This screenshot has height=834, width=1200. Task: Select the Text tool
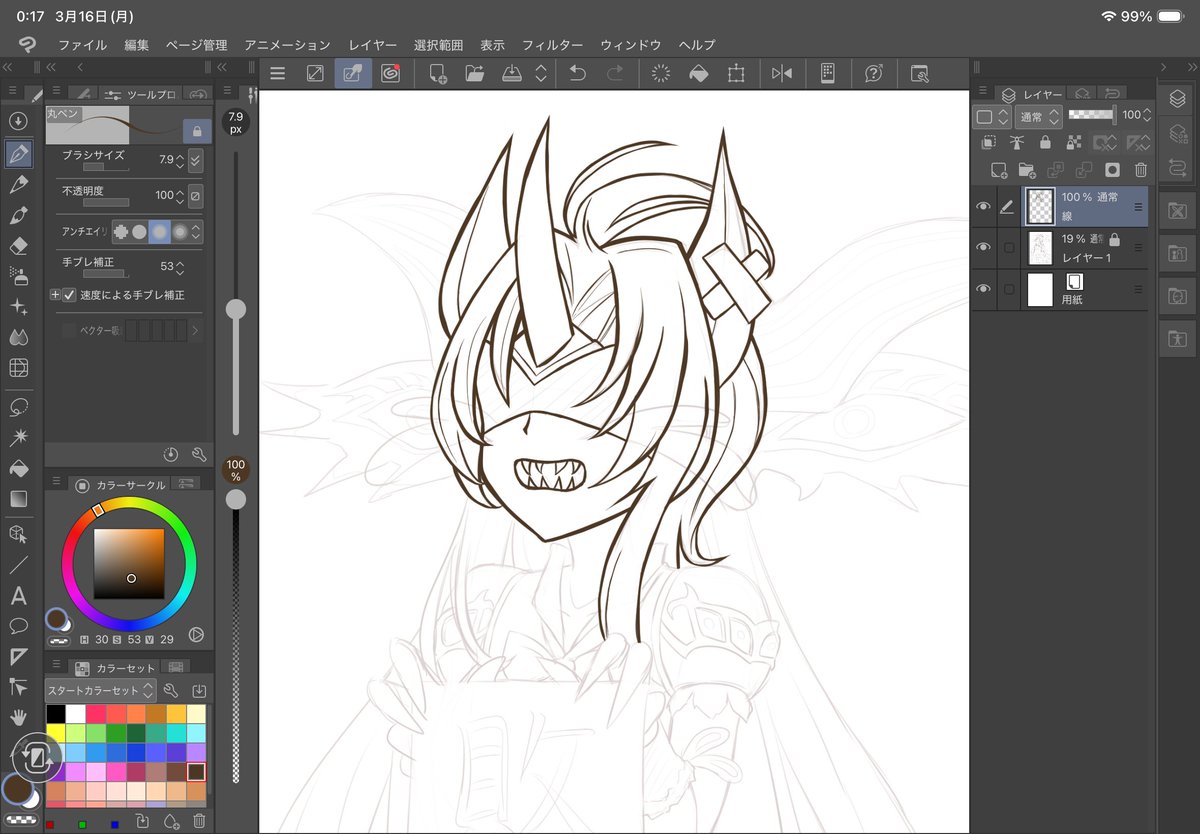pyautogui.click(x=18, y=596)
